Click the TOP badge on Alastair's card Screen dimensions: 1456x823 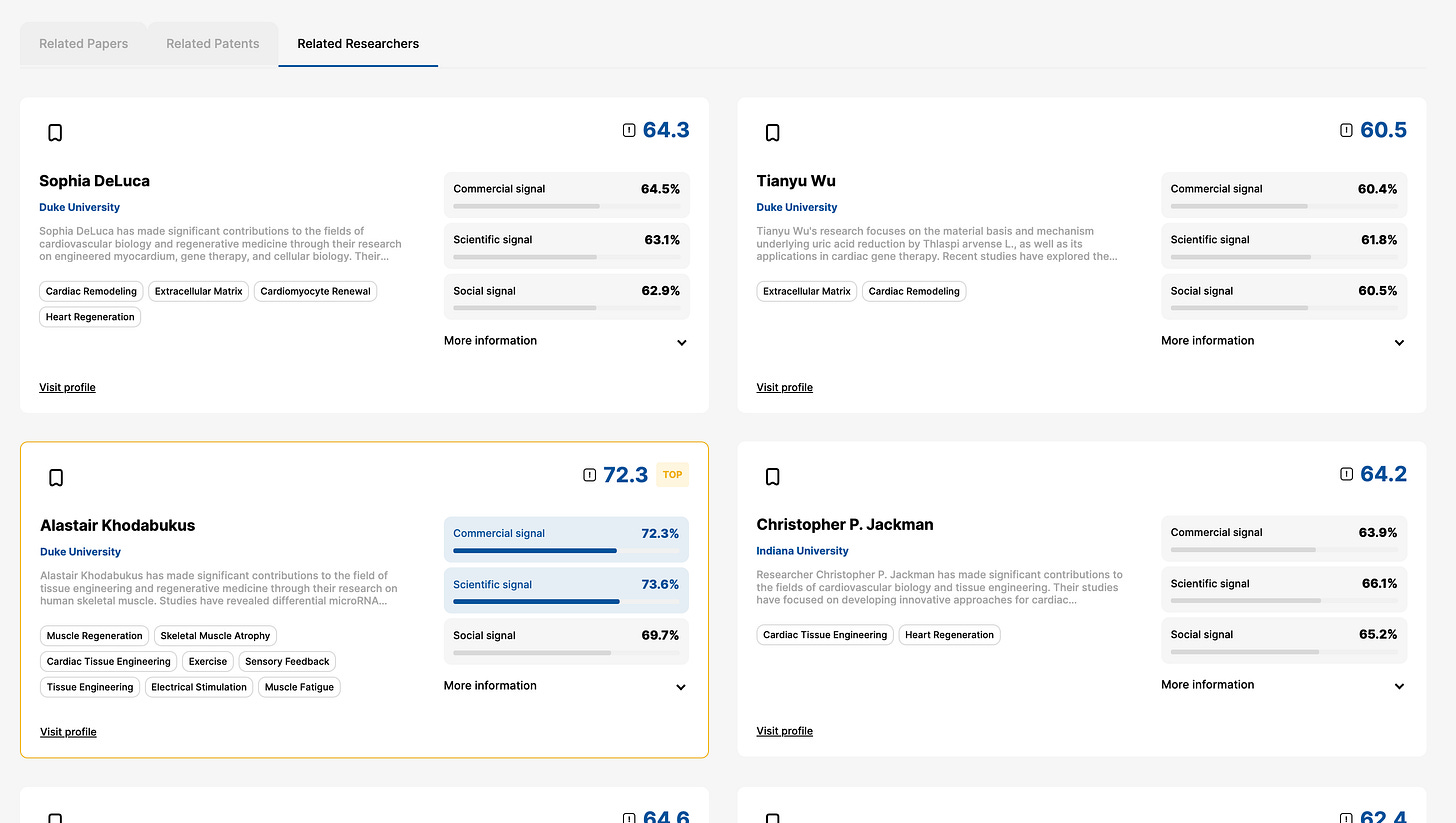click(x=673, y=475)
